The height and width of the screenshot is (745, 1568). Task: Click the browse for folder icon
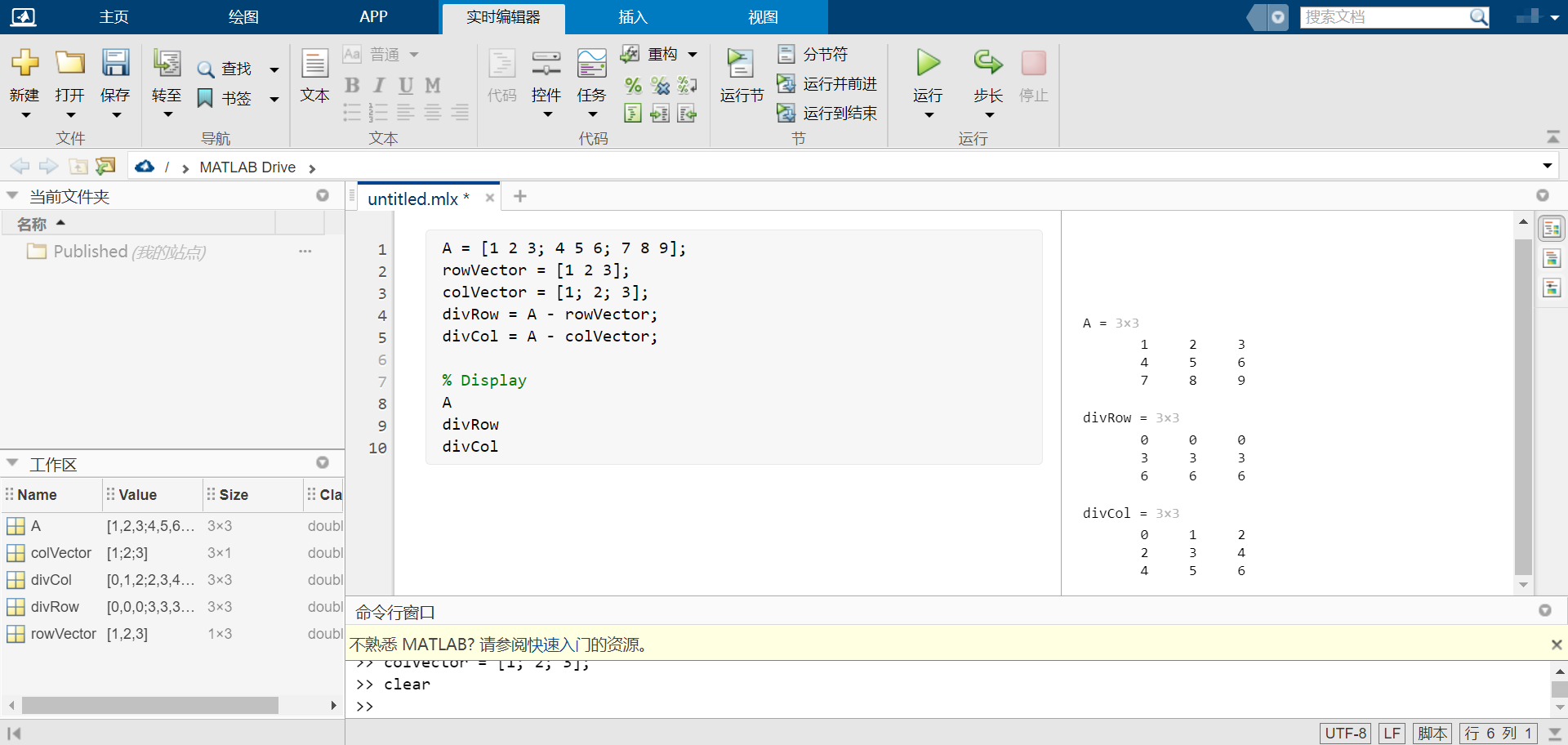click(105, 167)
